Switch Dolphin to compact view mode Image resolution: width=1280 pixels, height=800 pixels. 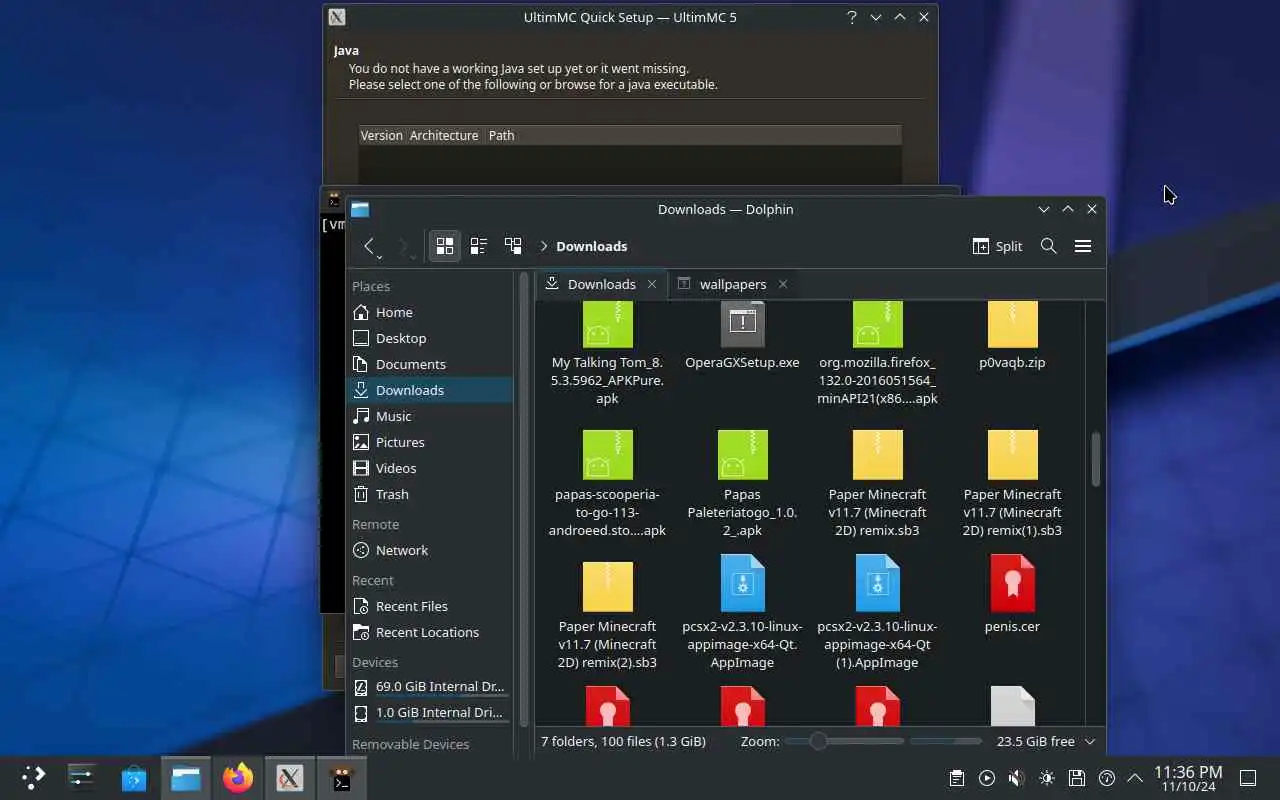[479, 246]
